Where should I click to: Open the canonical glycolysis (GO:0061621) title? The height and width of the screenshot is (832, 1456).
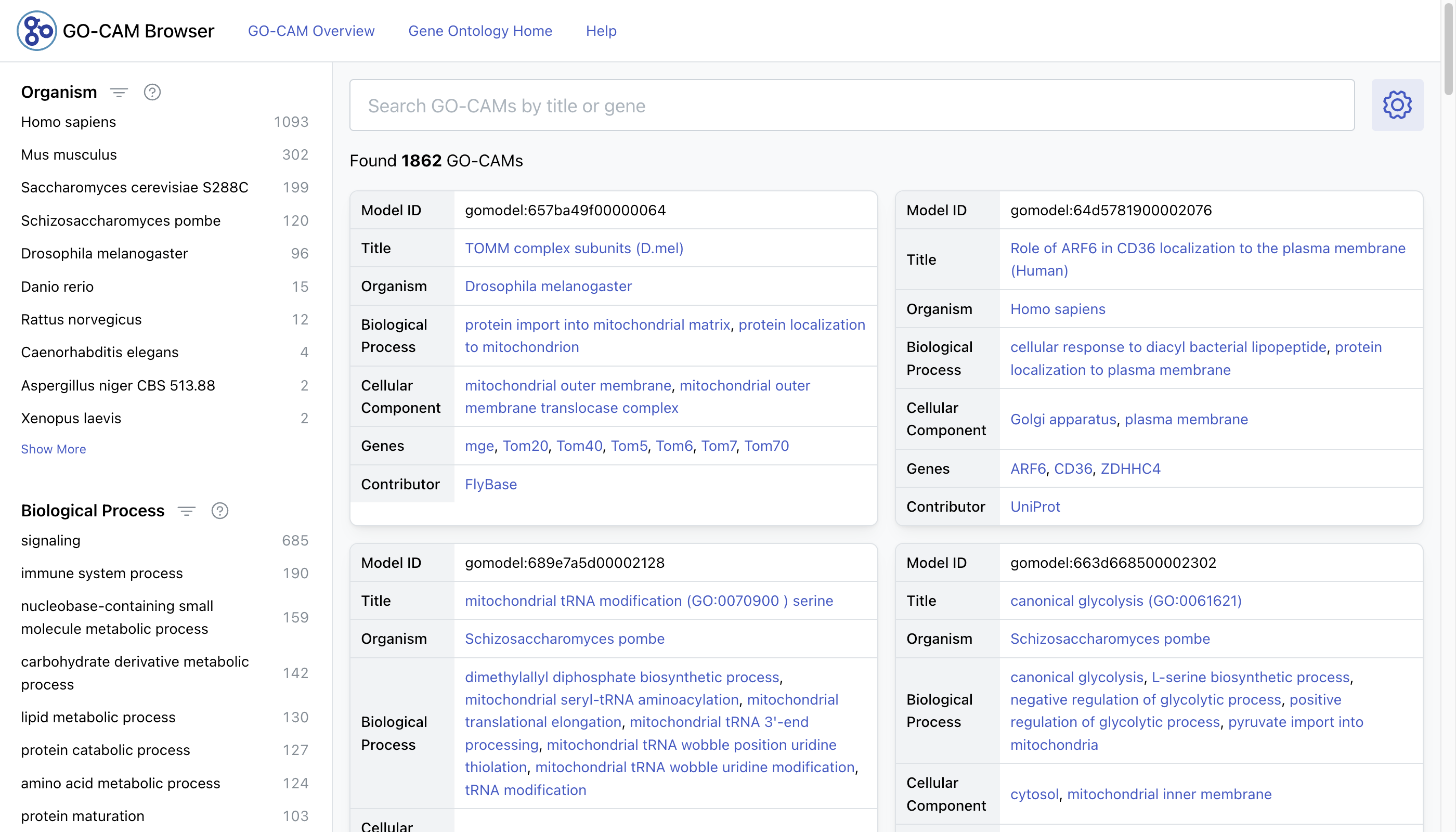[1125, 601]
